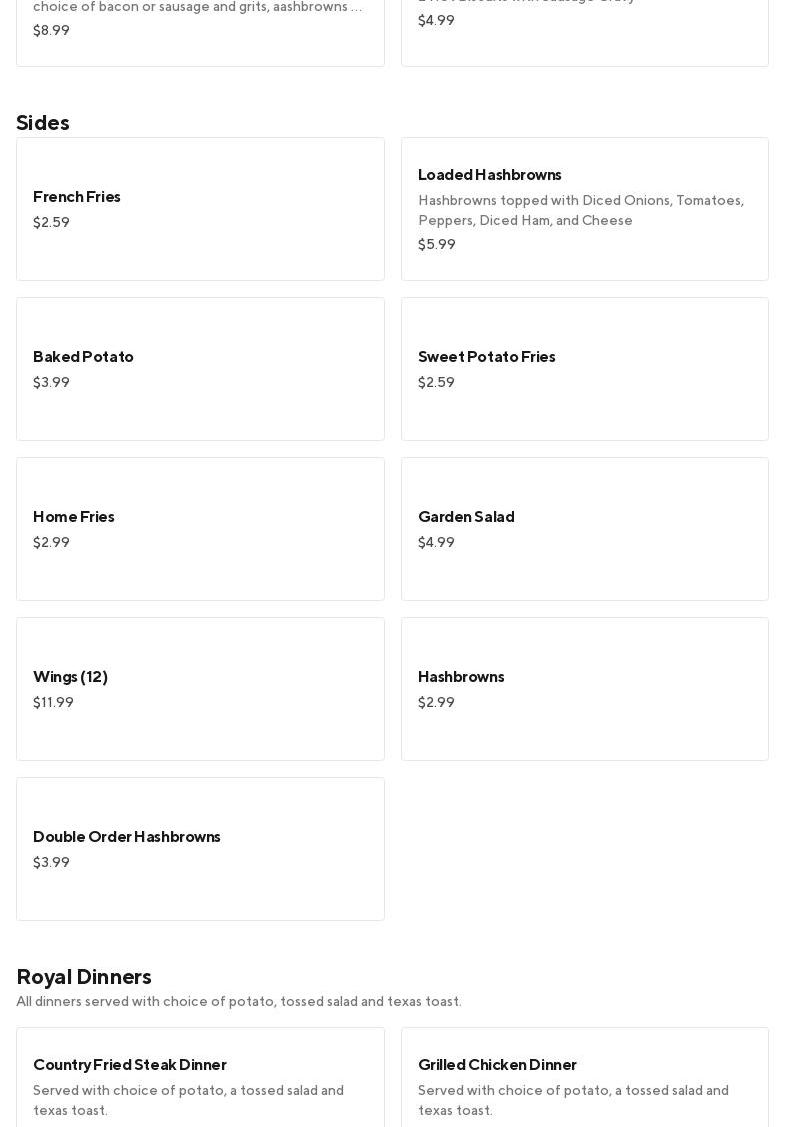The height and width of the screenshot is (1127, 785).
Task: Click the Country Fried Steak Dinner description text
Action: (x=188, y=1100)
